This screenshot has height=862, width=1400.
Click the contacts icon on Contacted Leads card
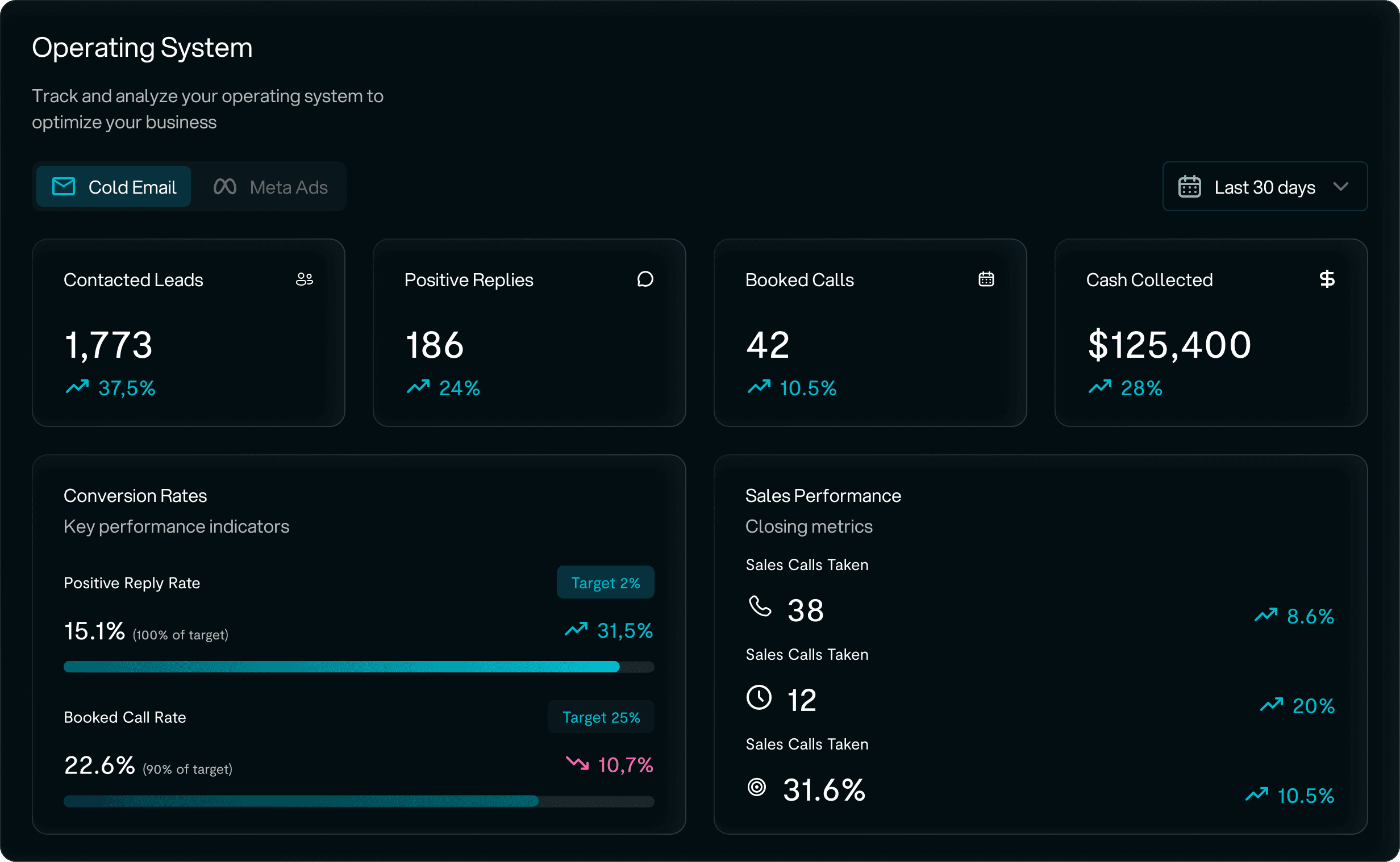click(305, 279)
